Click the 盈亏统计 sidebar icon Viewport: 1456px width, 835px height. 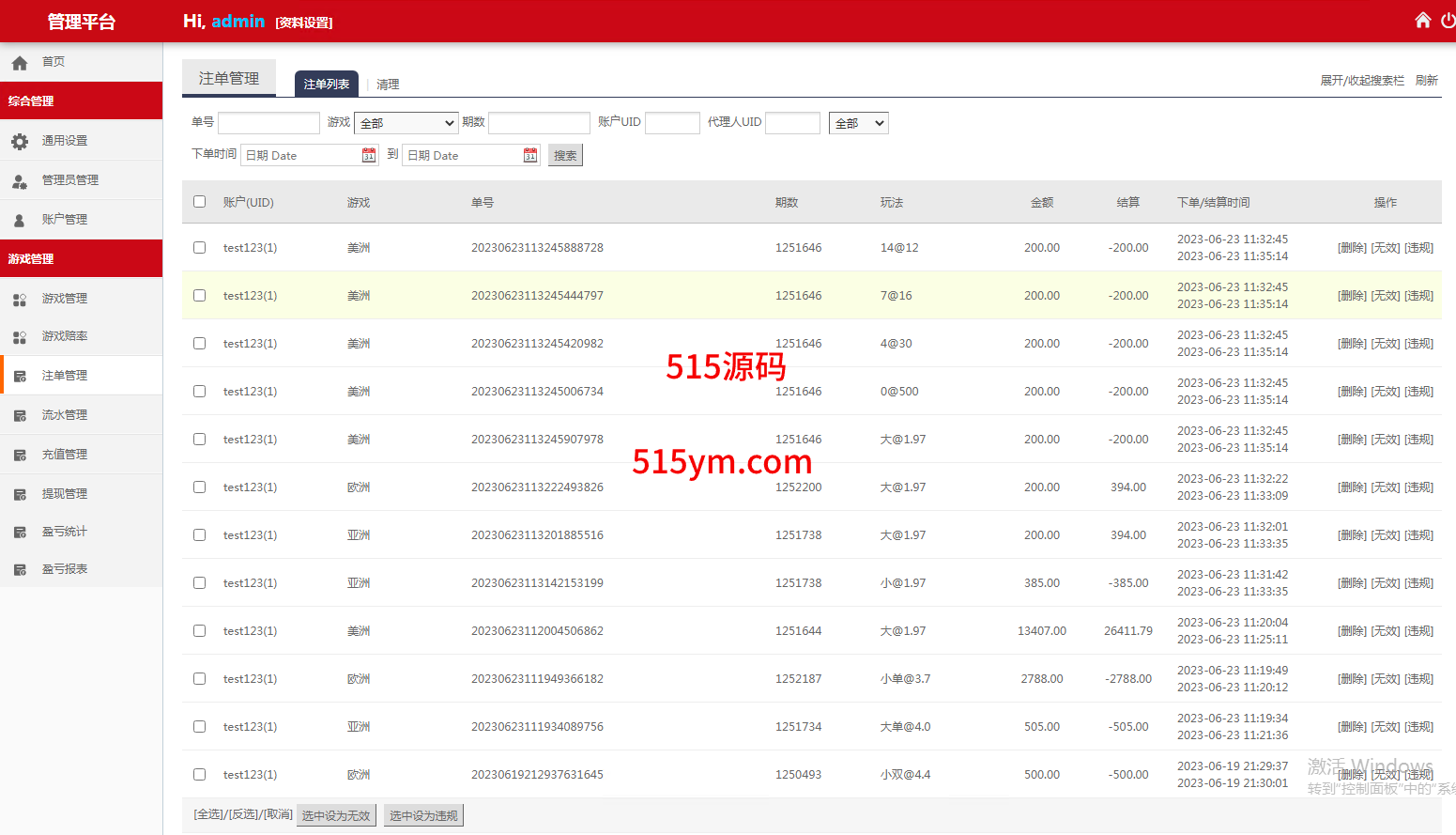tap(20, 532)
